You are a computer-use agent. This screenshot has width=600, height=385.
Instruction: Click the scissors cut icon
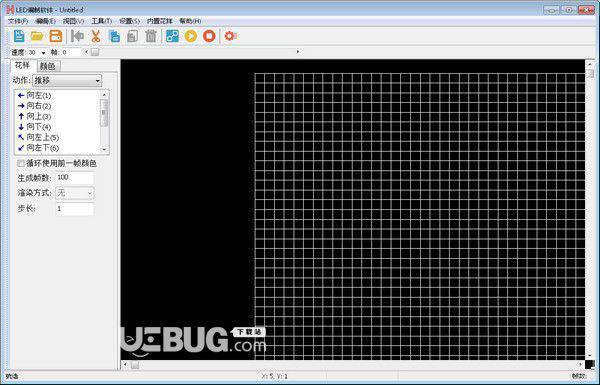[96, 36]
